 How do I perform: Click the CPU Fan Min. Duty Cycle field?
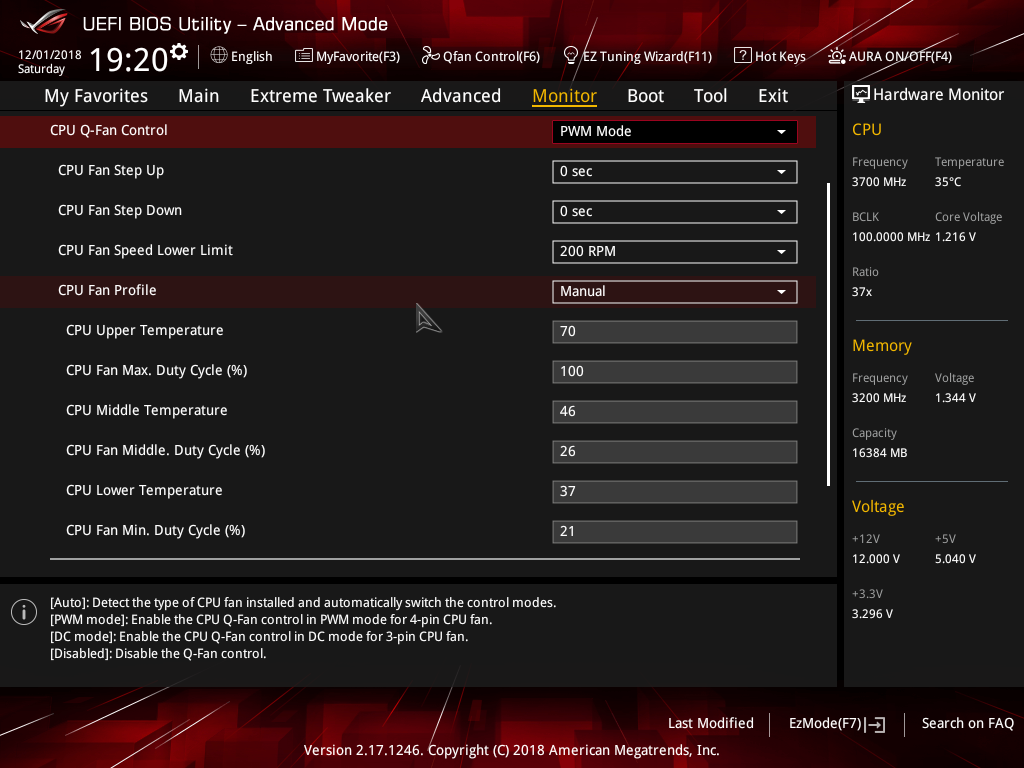674,531
